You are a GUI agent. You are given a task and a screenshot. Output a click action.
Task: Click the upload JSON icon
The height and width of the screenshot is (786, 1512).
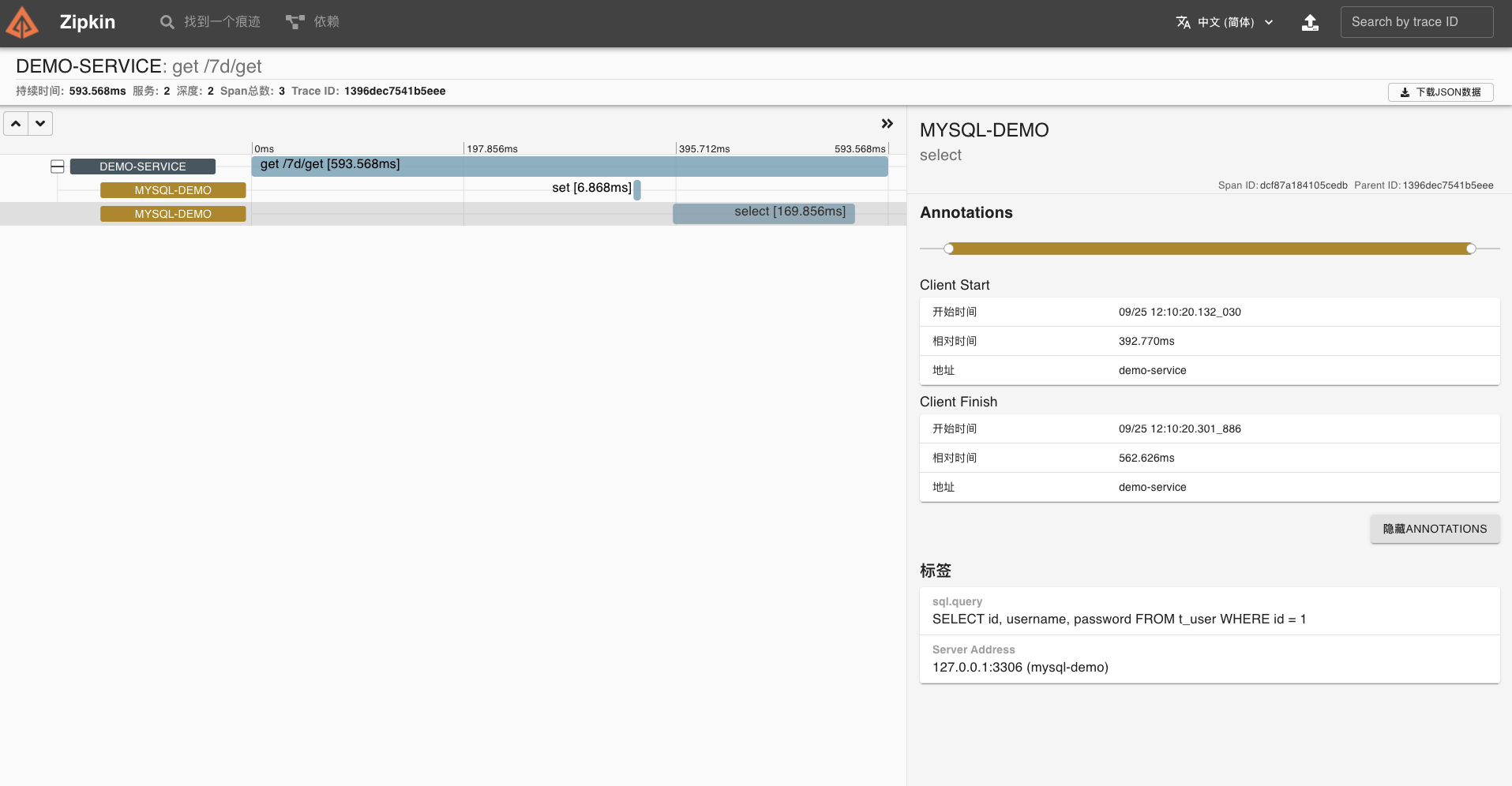[1310, 22]
